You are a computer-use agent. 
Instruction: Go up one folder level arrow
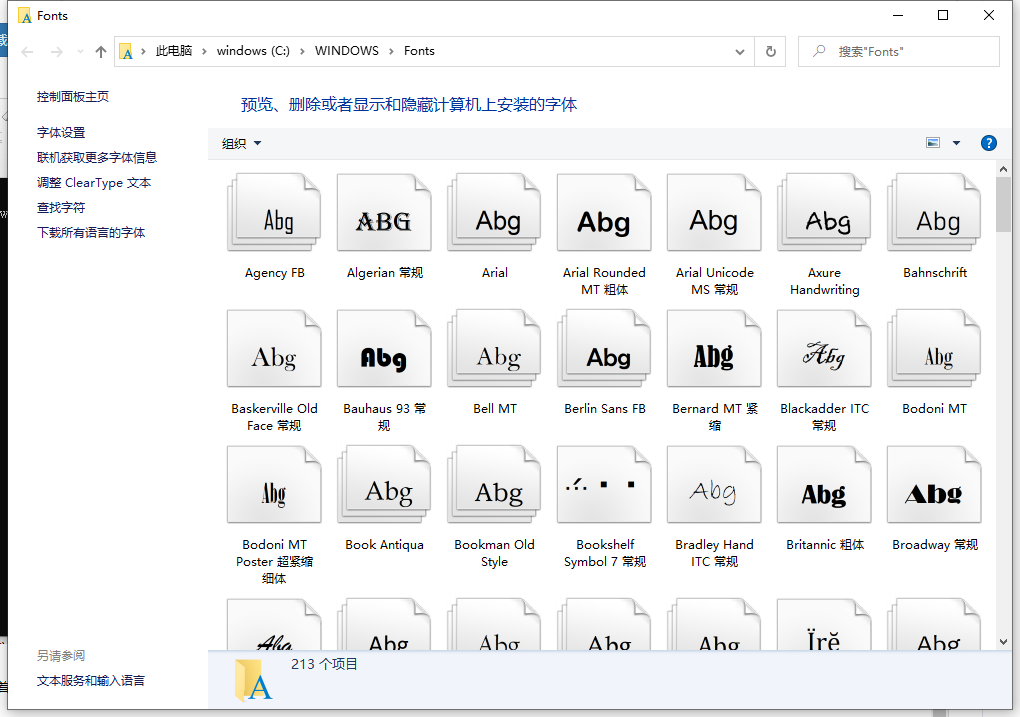(100, 51)
